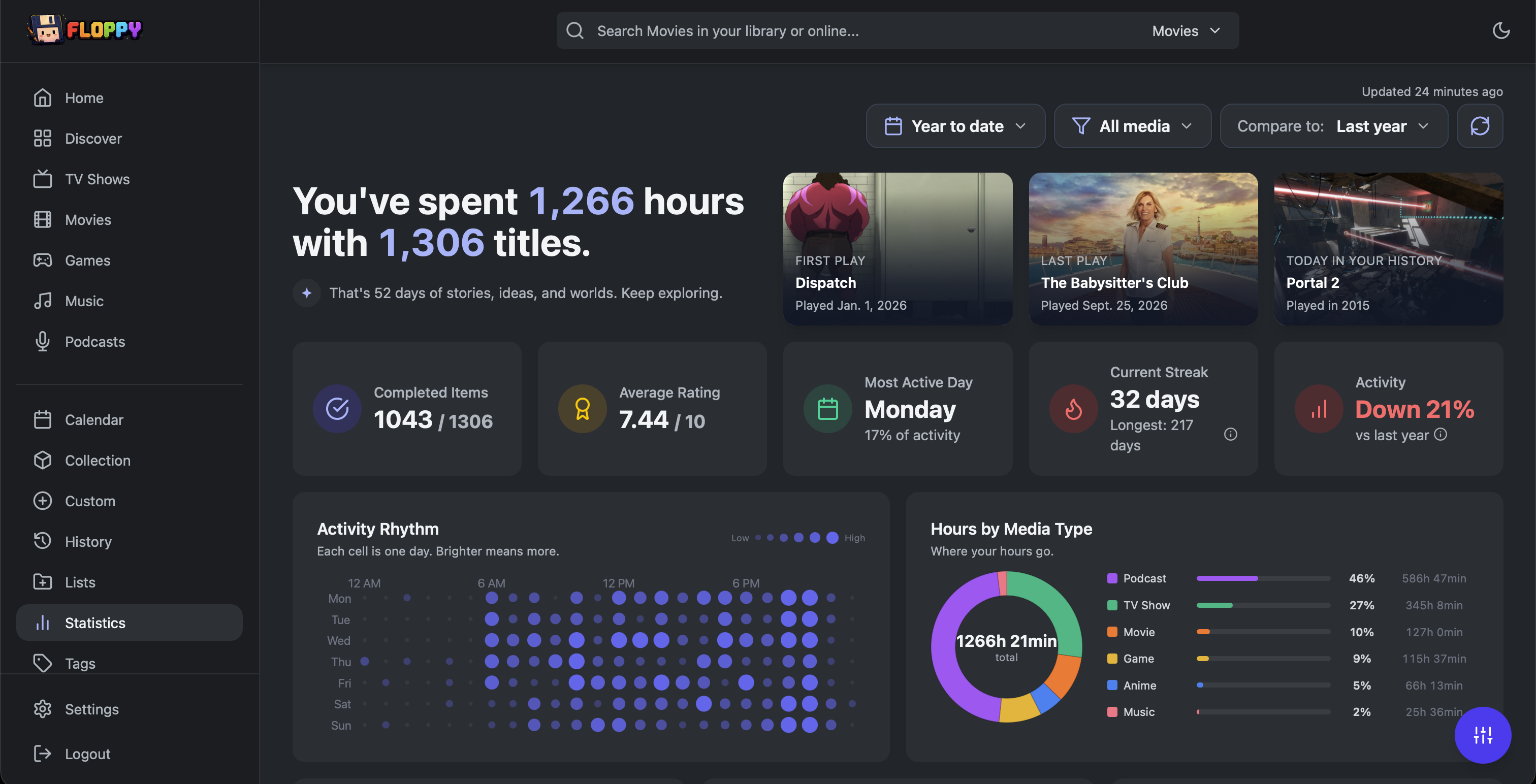The image size is (1536, 784).
Task: Open the Dispatch first play card
Action: [898, 249]
